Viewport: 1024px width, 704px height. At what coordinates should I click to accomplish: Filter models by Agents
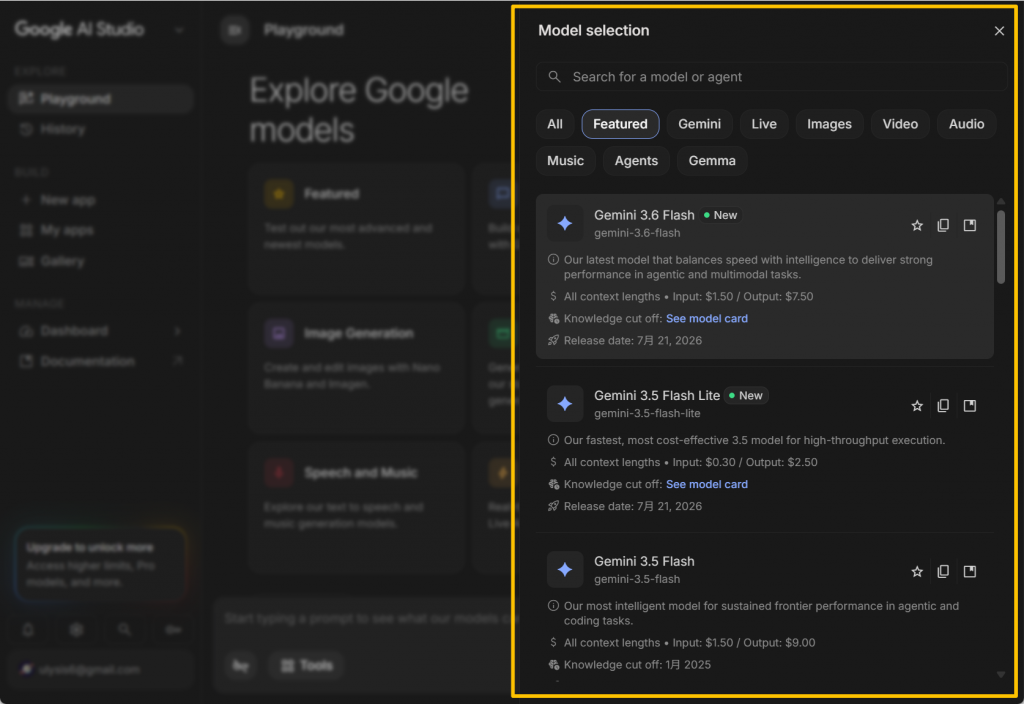(x=636, y=161)
